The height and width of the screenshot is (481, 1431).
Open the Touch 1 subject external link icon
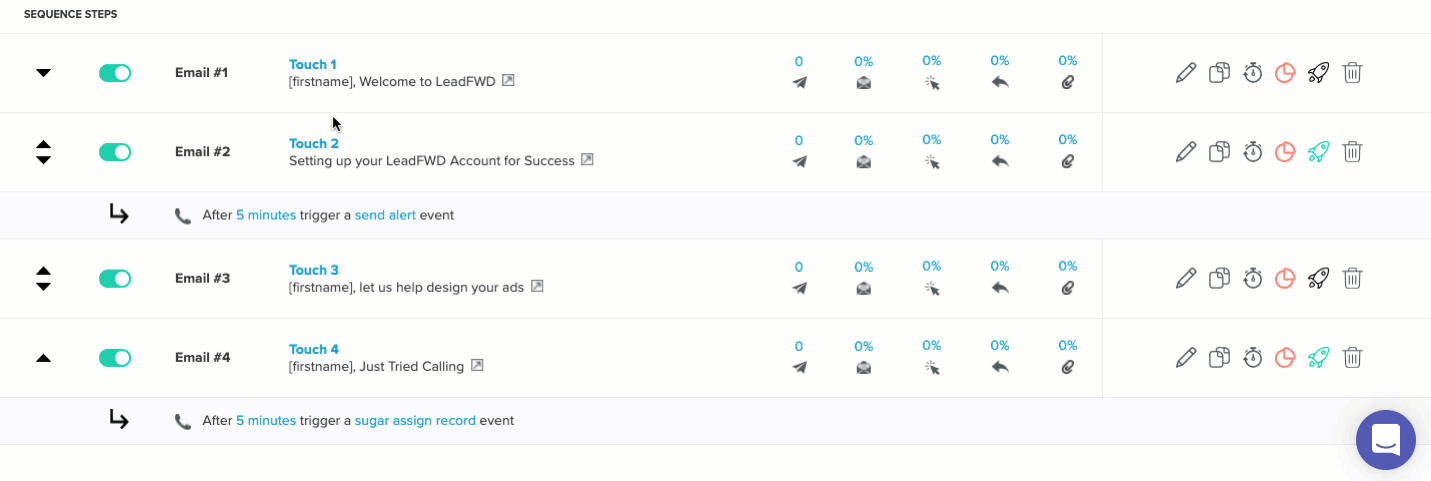click(508, 81)
